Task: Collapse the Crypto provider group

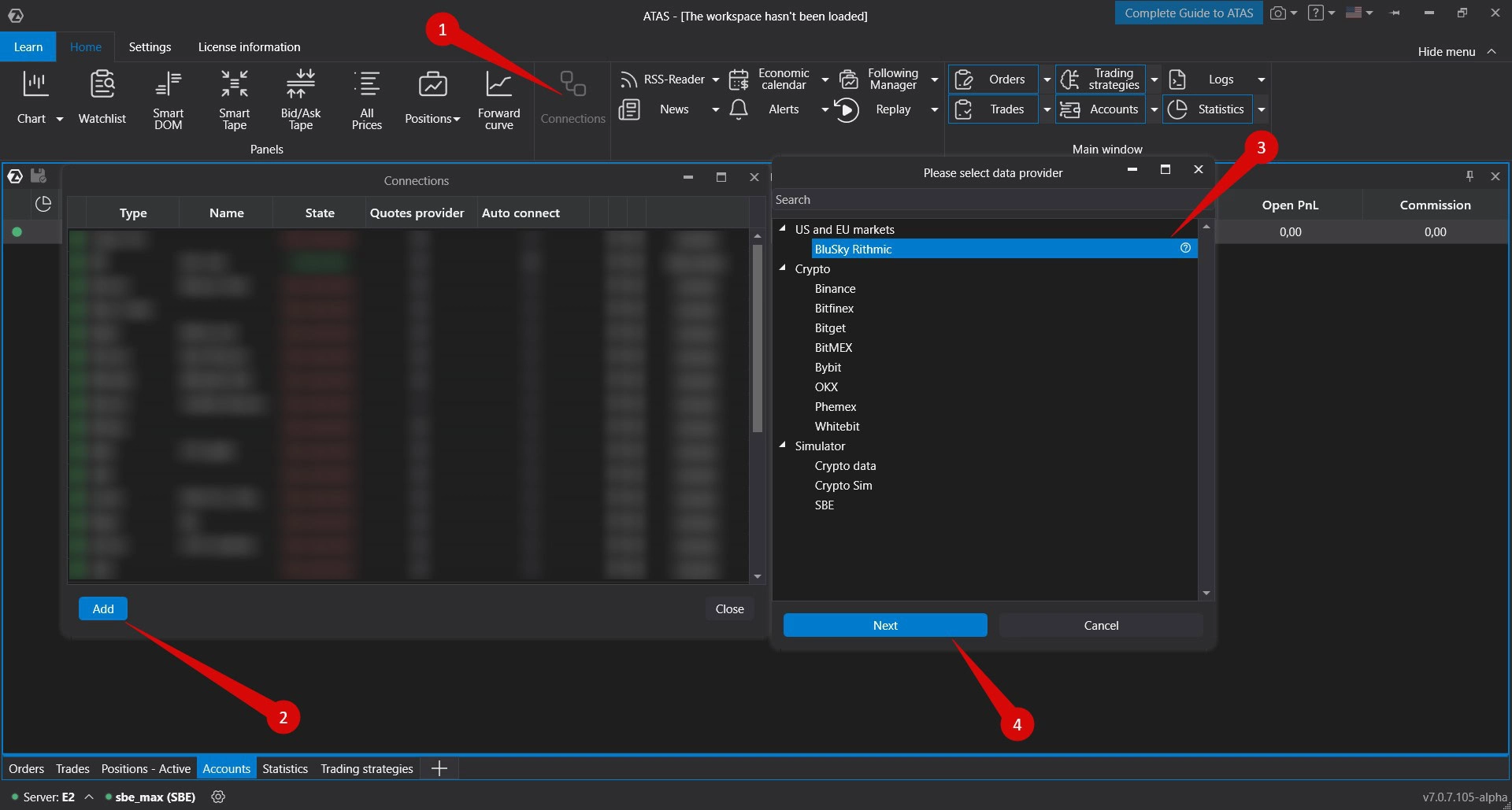Action: 783,268
